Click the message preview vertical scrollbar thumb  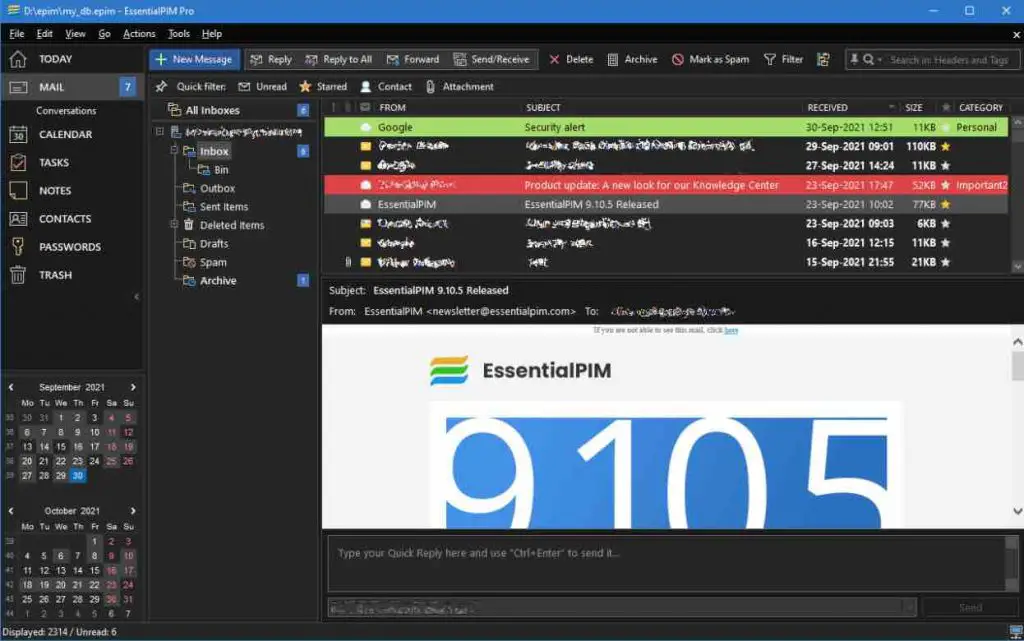tap(1017, 366)
